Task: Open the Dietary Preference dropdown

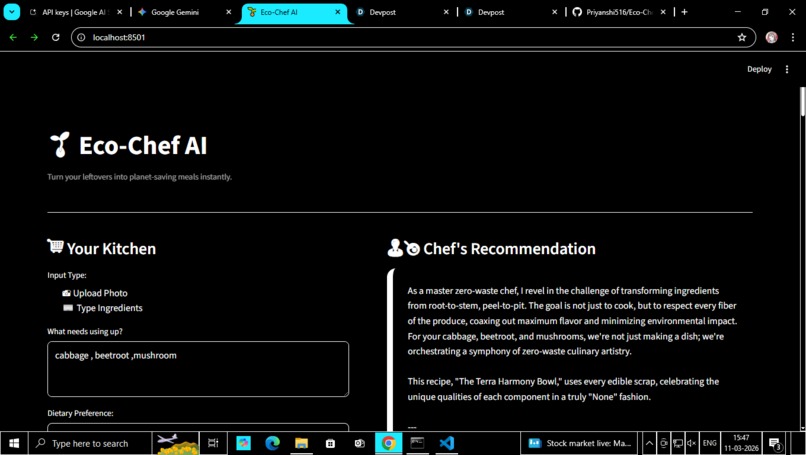Action: (x=198, y=427)
